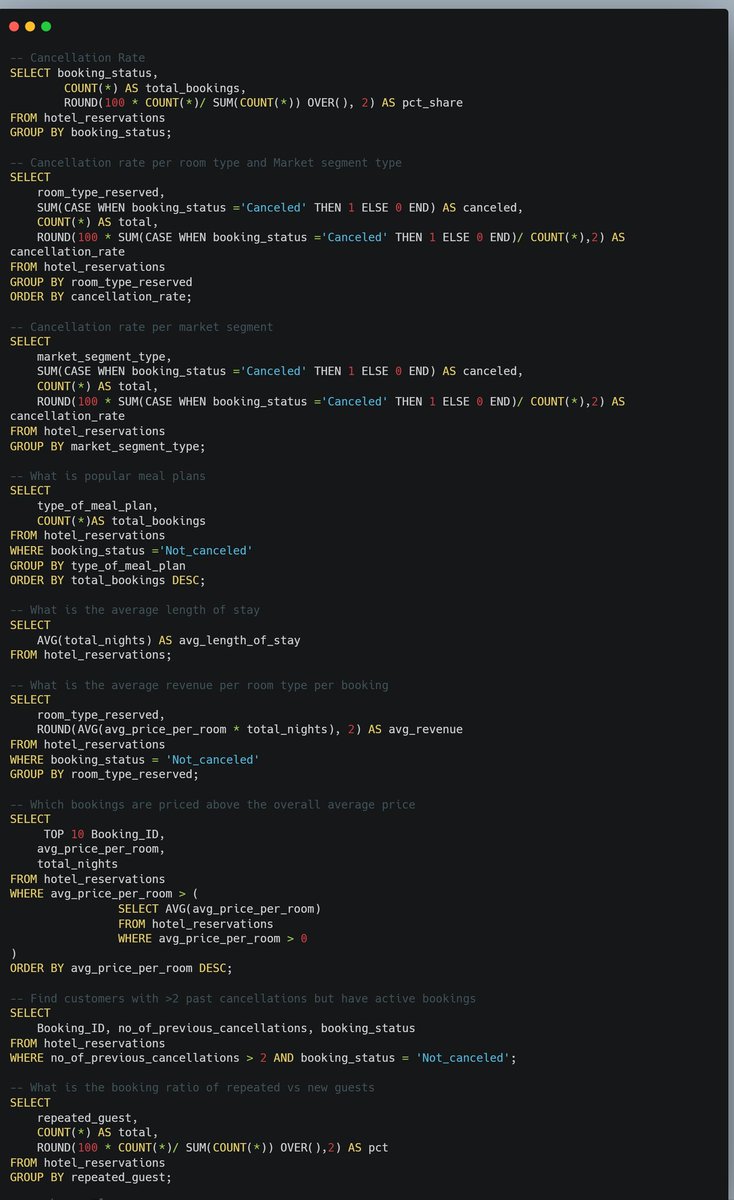Click the line 'WHERE no_of_previous_cancellations > 2 AND ...'
The height and width of the screenshot is (1200, 734).
click(x=264, y=1058)
